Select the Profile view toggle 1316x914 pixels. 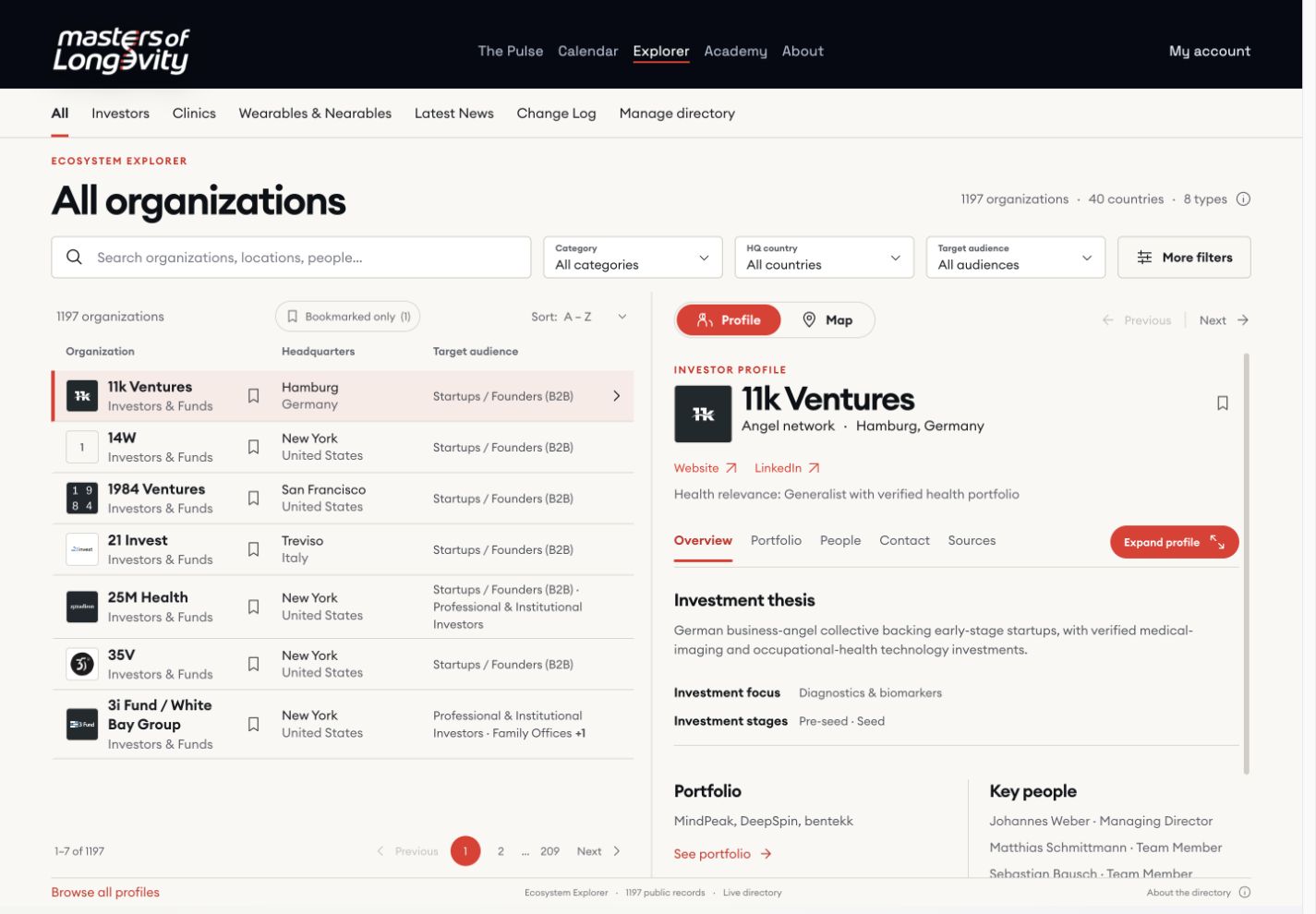tap(729, 320)
